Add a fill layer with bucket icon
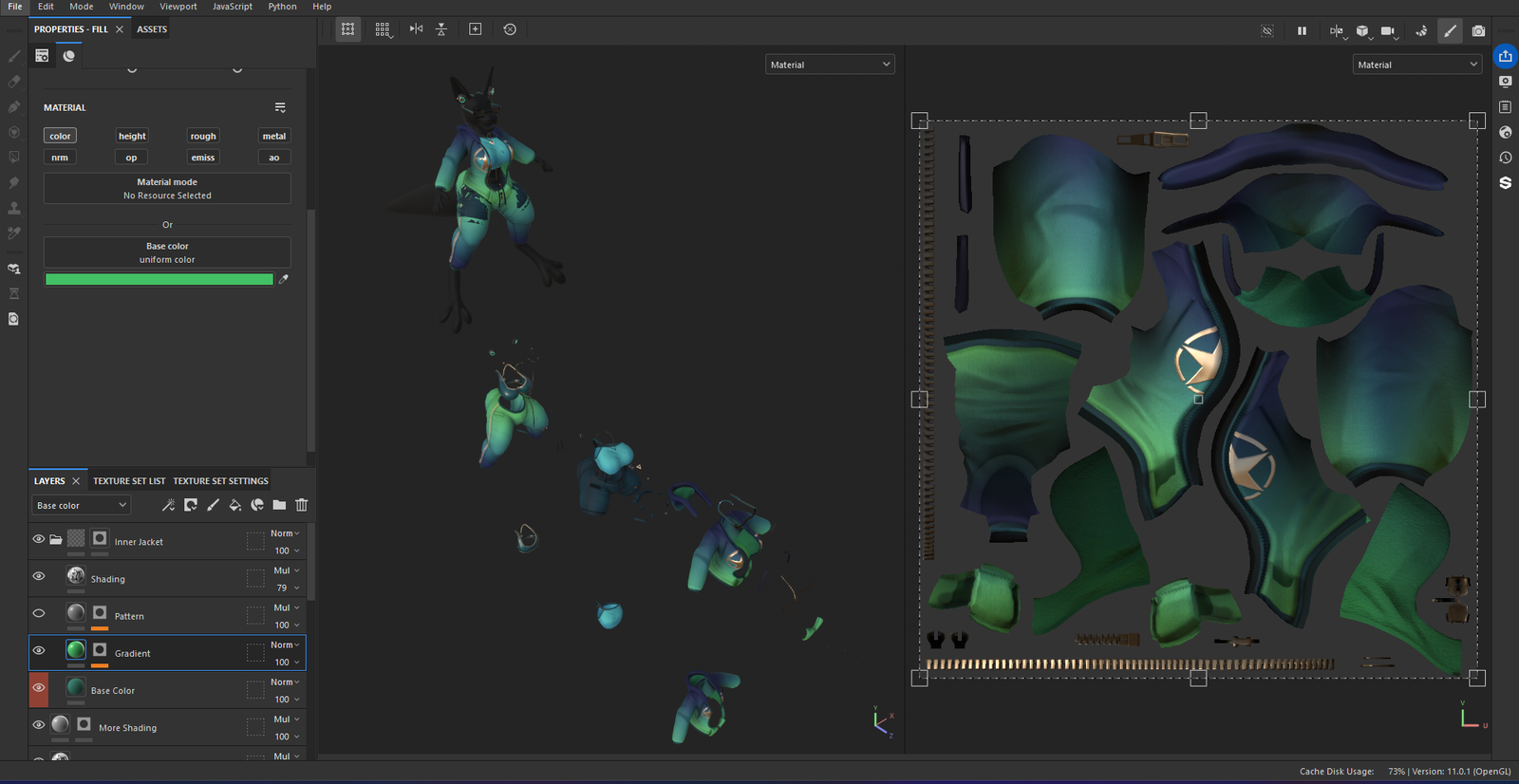The image size is (1519, 784). (x=234, y=505)
